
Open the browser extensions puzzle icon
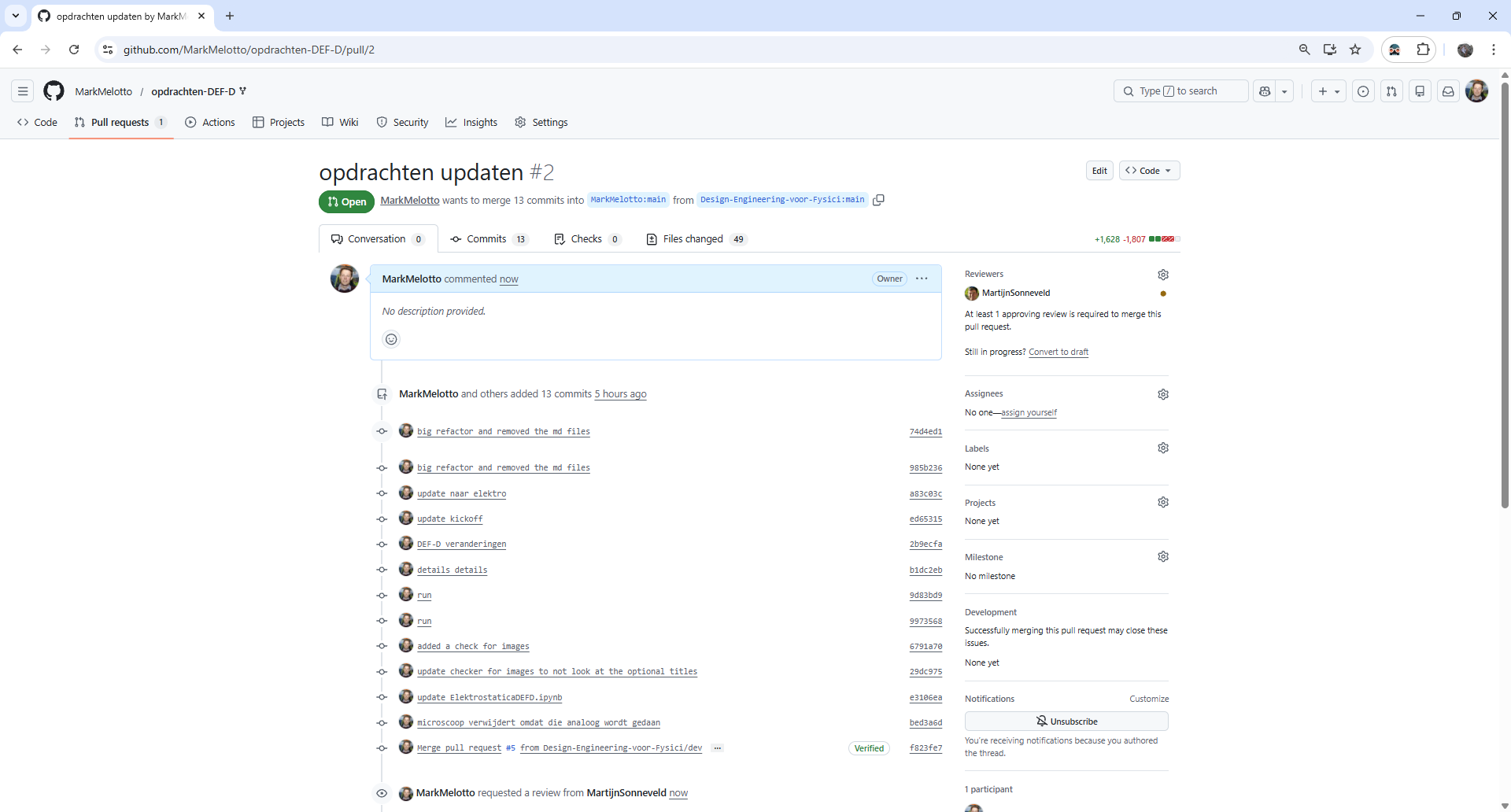tap(1423, 50)
